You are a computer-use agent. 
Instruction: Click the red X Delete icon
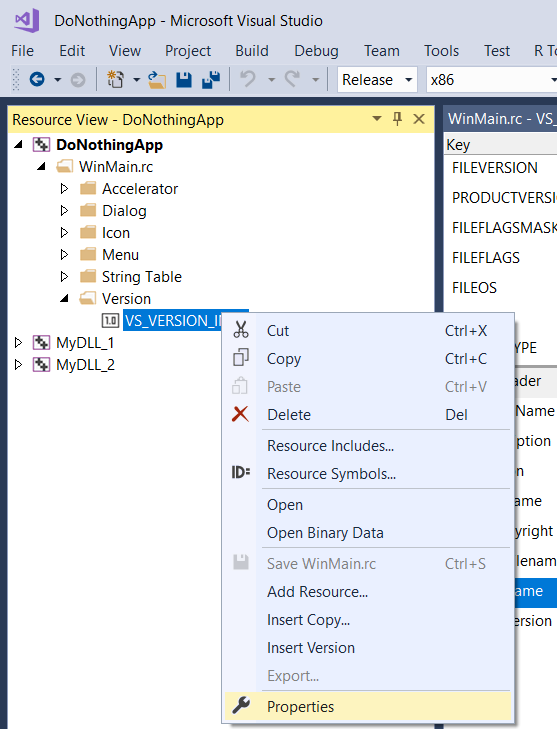(x=240, y=414)
